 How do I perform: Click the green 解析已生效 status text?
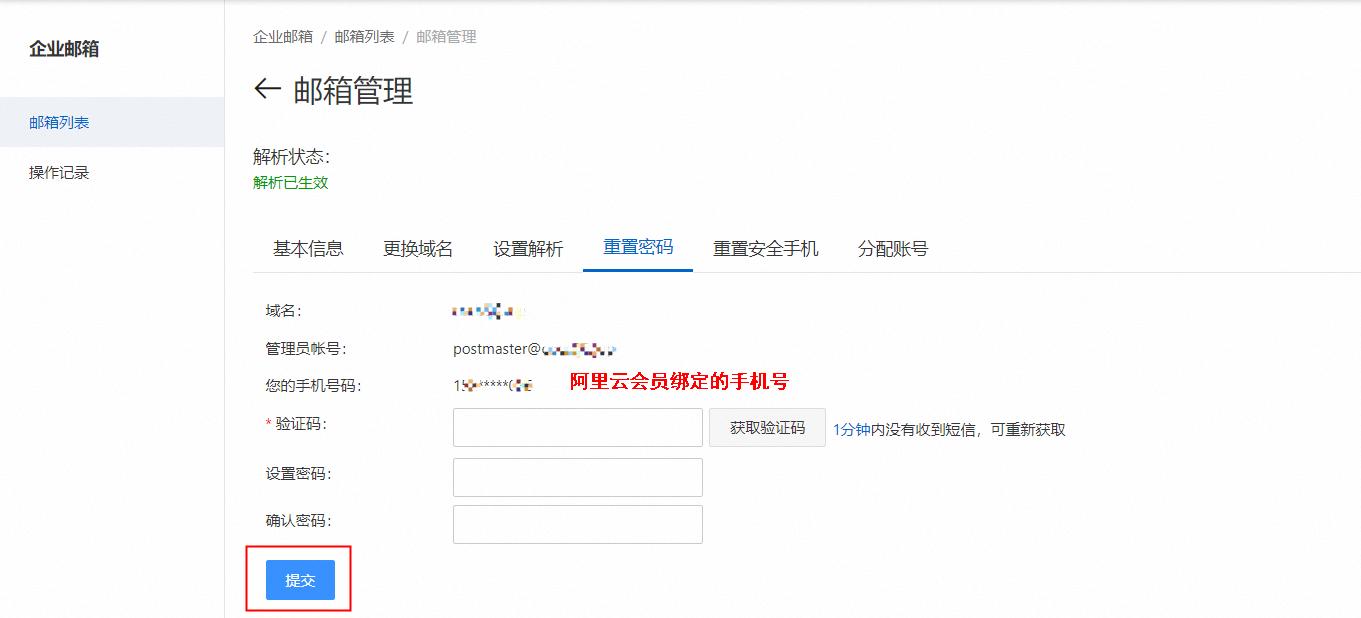(291, 184)
